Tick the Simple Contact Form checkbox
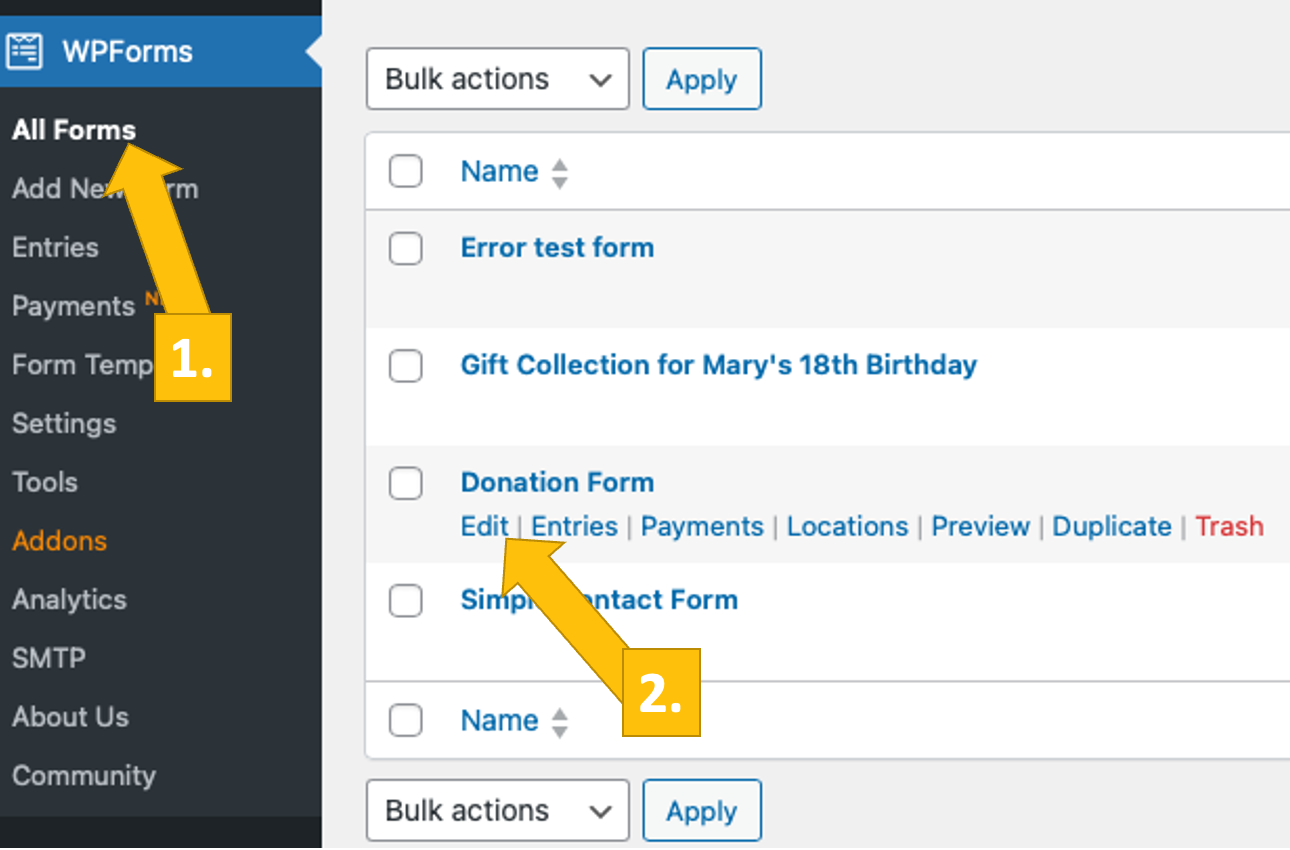Viewport: 1290px width, 850px height. [405, 601]
